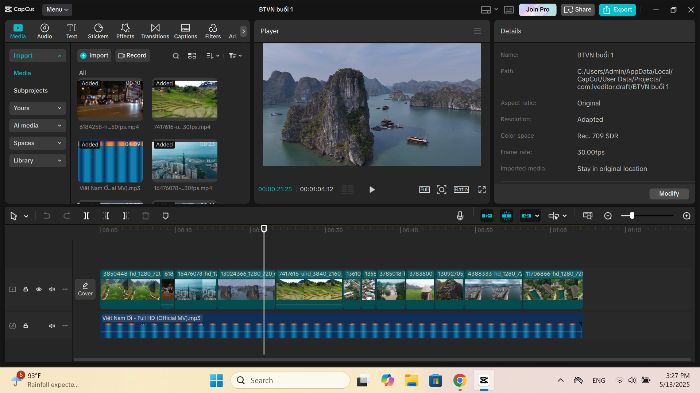Select Media under Import in sidebar

22,73
